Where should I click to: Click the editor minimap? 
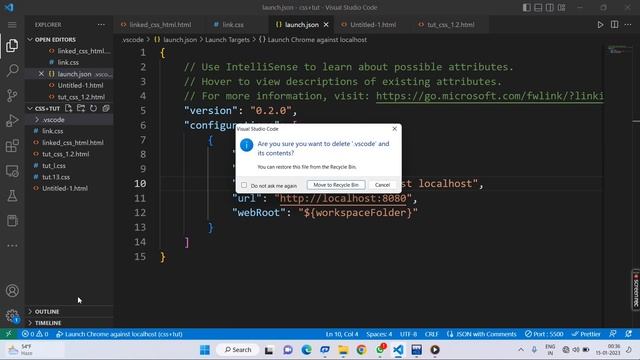[620, 50]
